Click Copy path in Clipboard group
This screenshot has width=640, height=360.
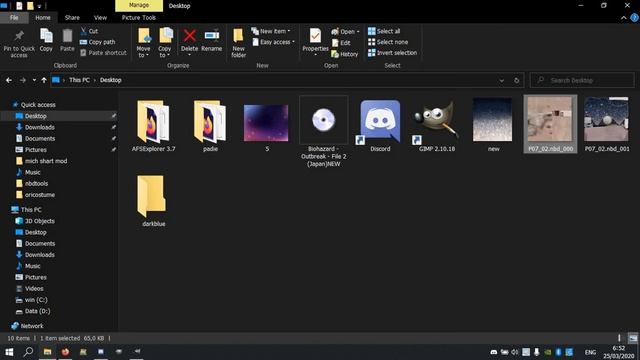click(97, 42)
